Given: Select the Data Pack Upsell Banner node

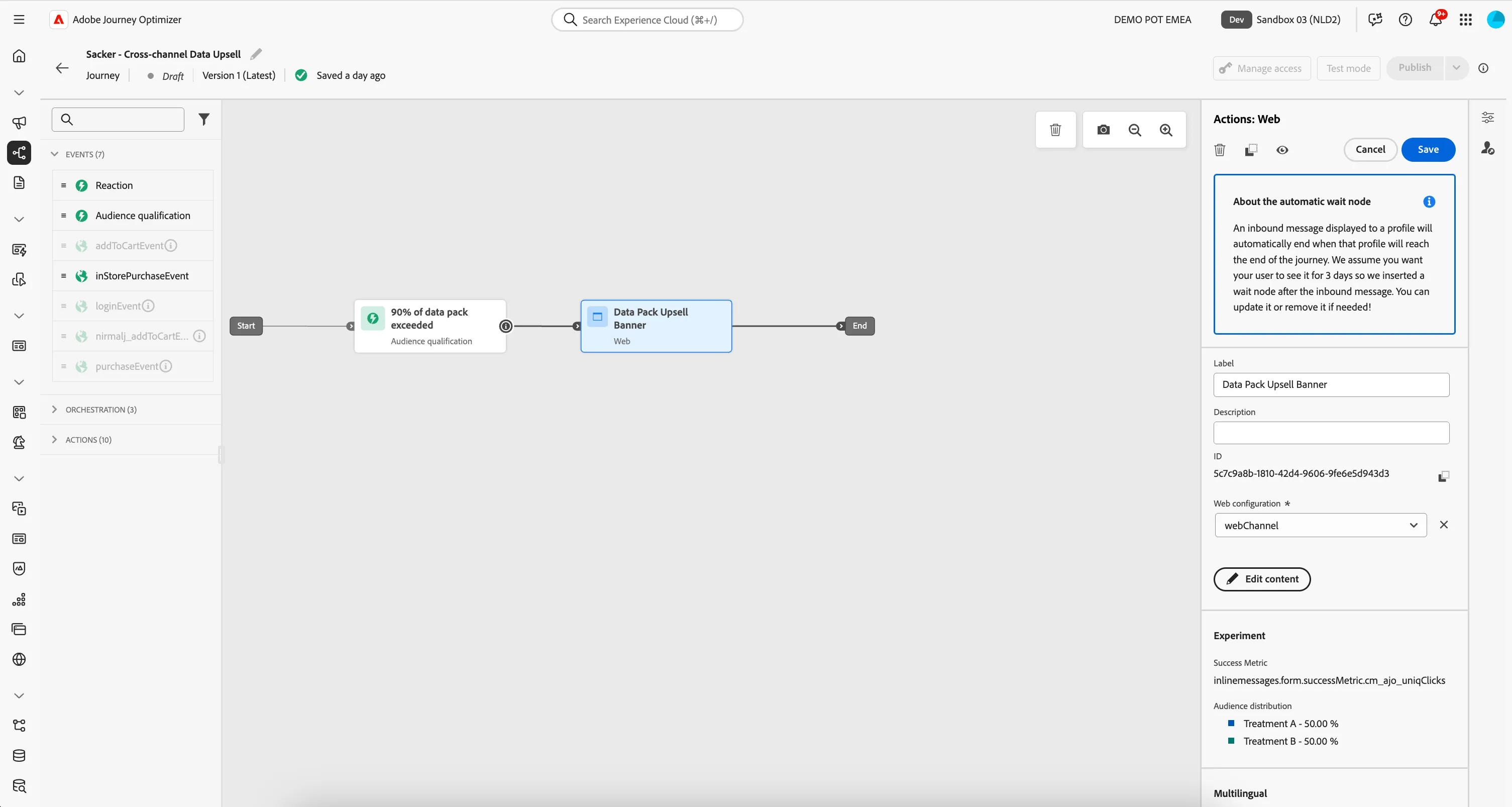Looking at the screenshot, I should pos(656,326).
